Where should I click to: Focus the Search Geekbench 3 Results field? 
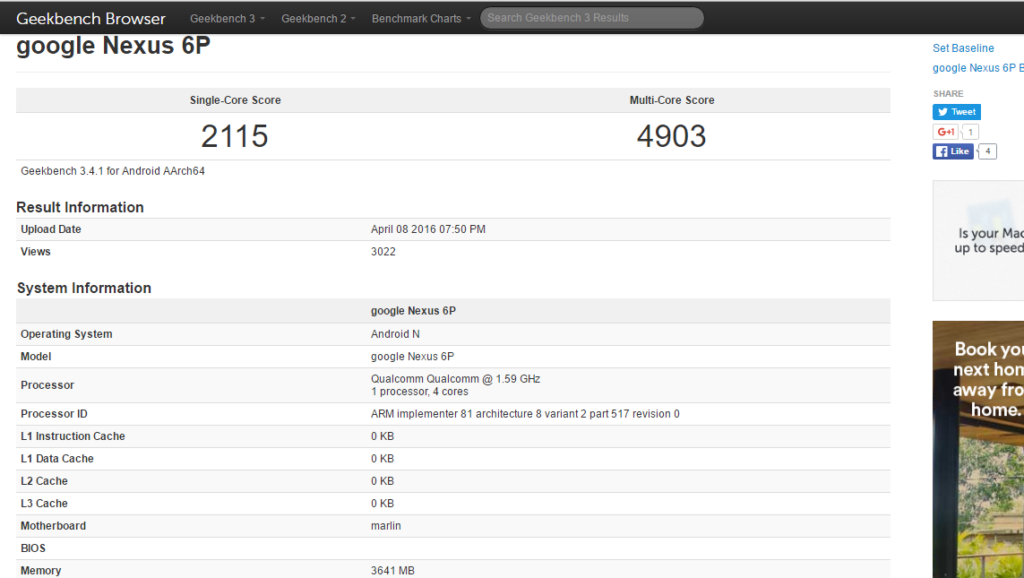[592, 18]
